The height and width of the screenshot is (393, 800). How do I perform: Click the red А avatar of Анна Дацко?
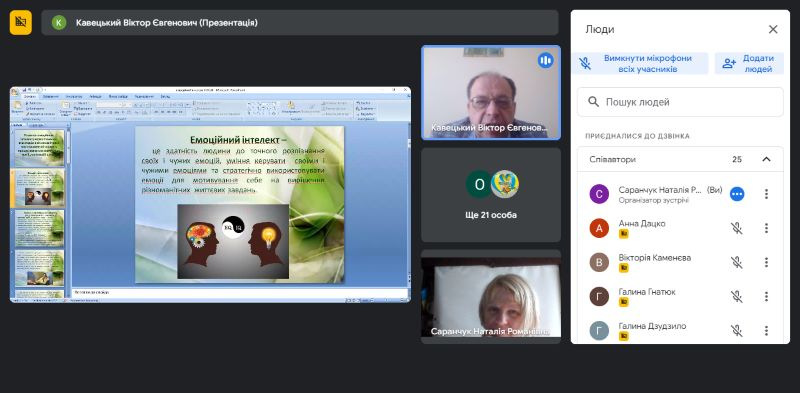(x=599, y=228)
